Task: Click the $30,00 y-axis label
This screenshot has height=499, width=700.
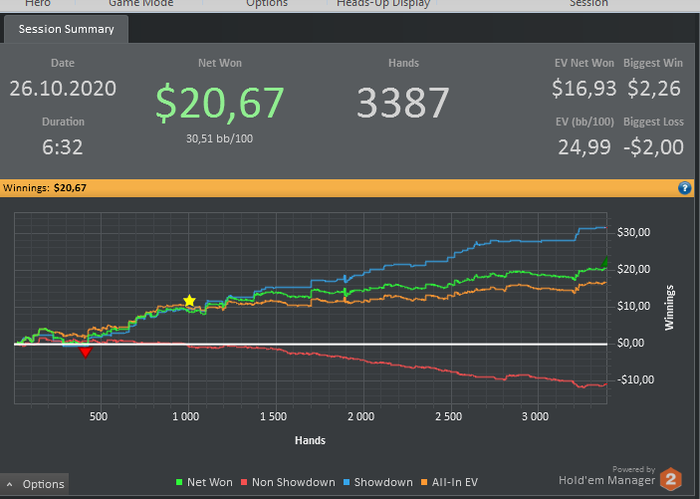Action: click(x=633, y=232)
